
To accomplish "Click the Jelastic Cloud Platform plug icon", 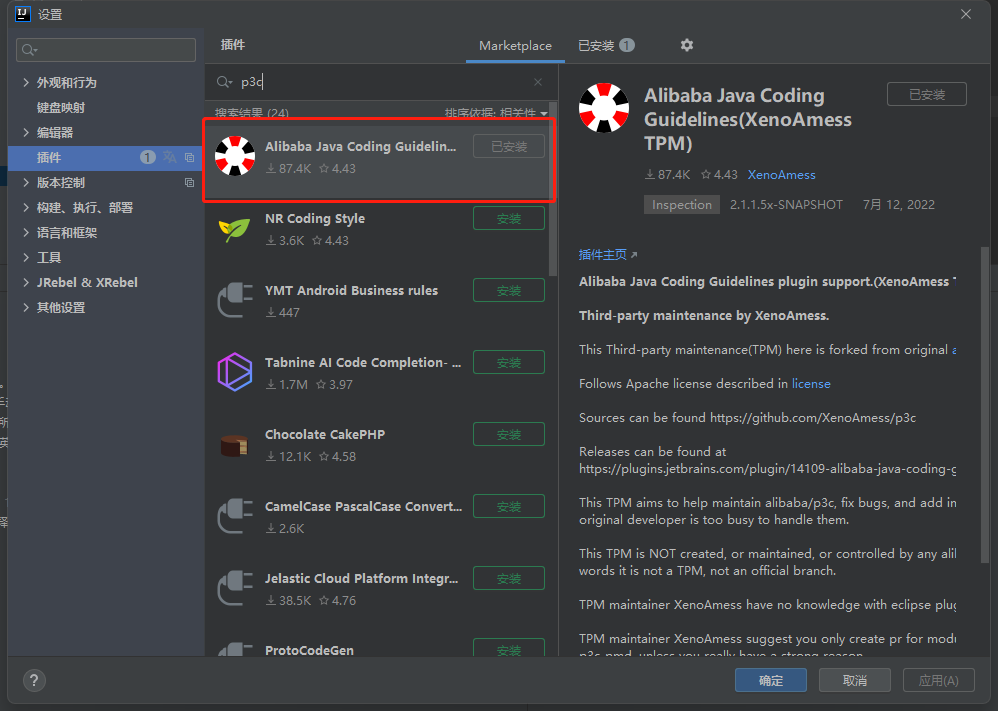I will tap(235, 588).
